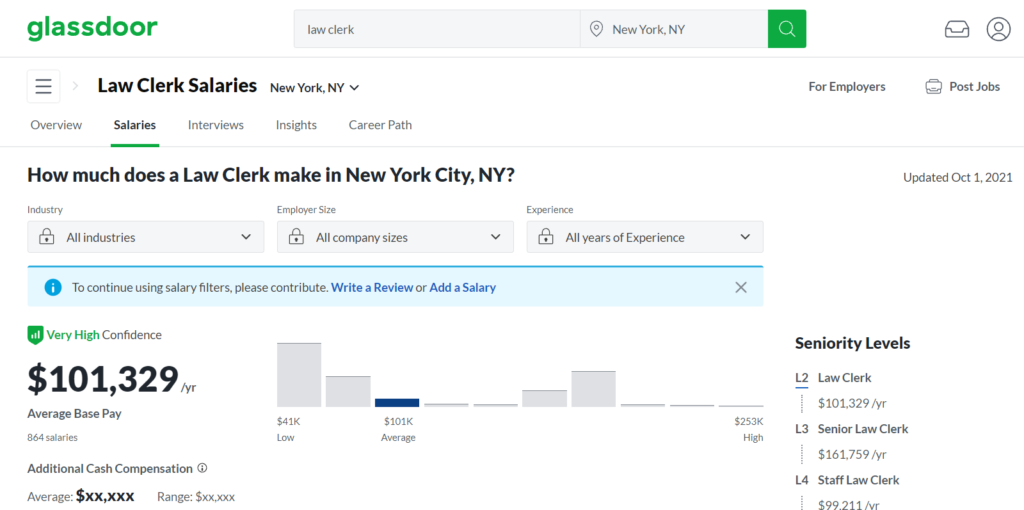Click the Add a Salary link
The height and width of the screenshot is (510, 1024).
pos(462,287)
